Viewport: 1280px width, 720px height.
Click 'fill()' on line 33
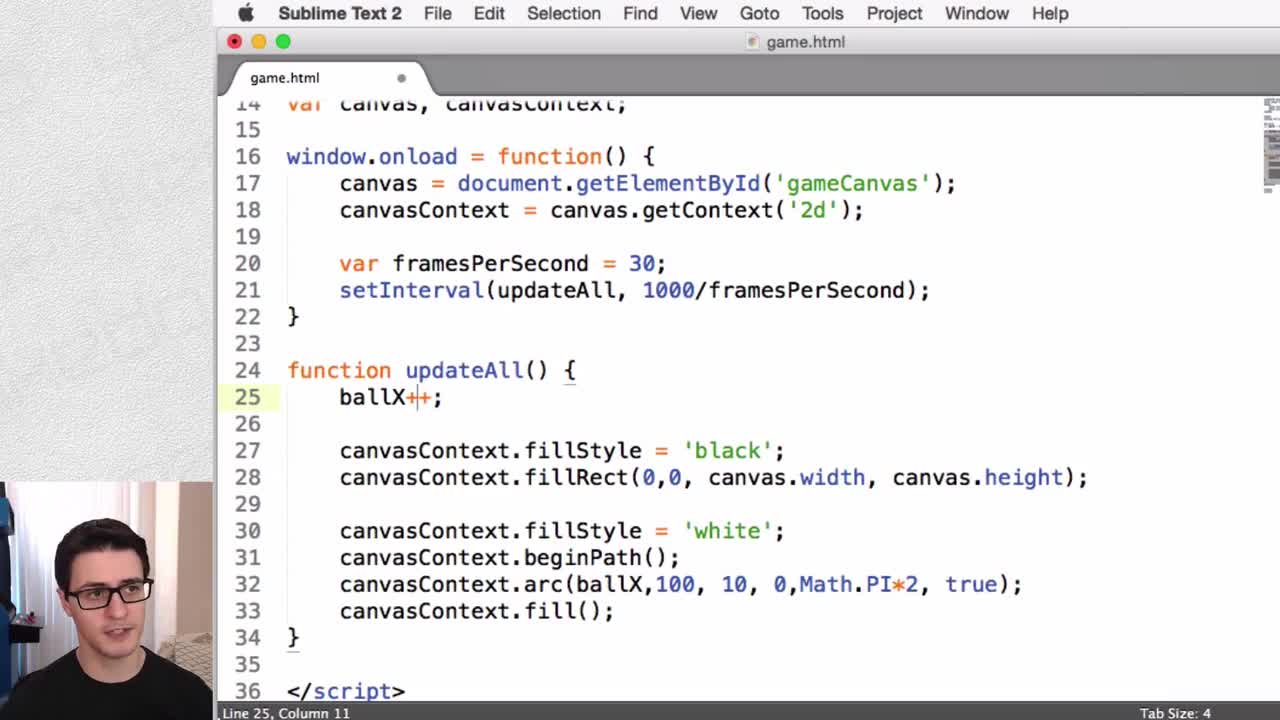coord(564,611)
